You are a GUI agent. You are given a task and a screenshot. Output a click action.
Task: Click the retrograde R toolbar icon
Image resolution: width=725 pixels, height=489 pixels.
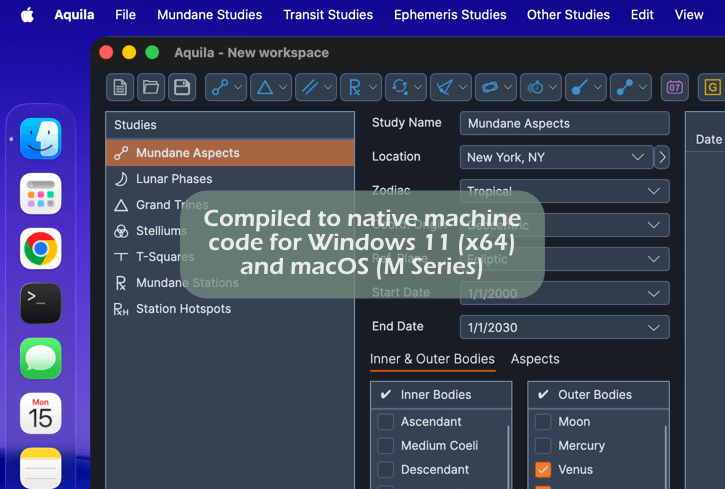tap(354, 87)
